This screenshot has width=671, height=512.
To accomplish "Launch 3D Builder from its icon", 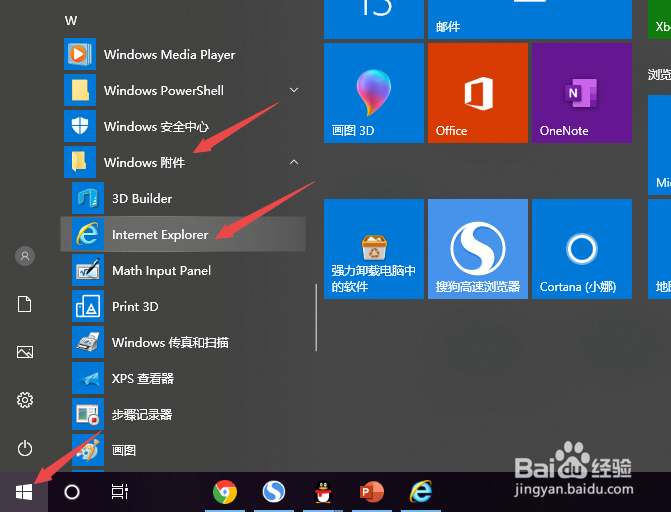I will pyautogui.click(x=88, y=198).
